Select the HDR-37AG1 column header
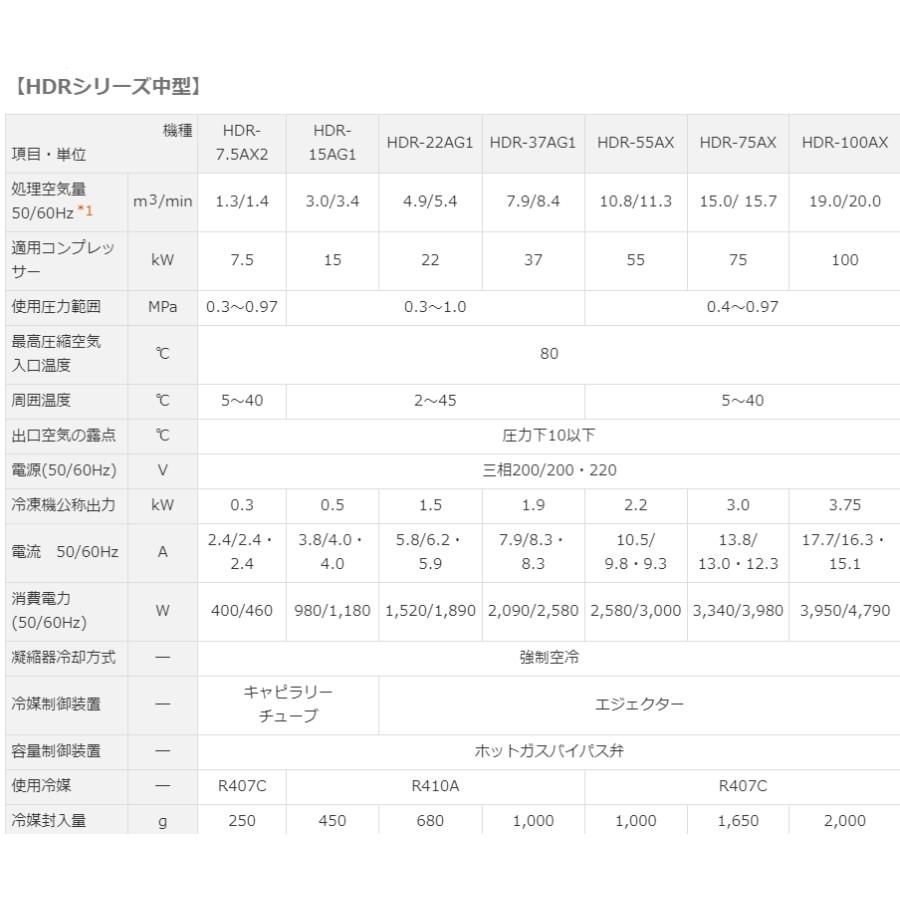Viewport: 900px width, 900px height. pos(533,142)
